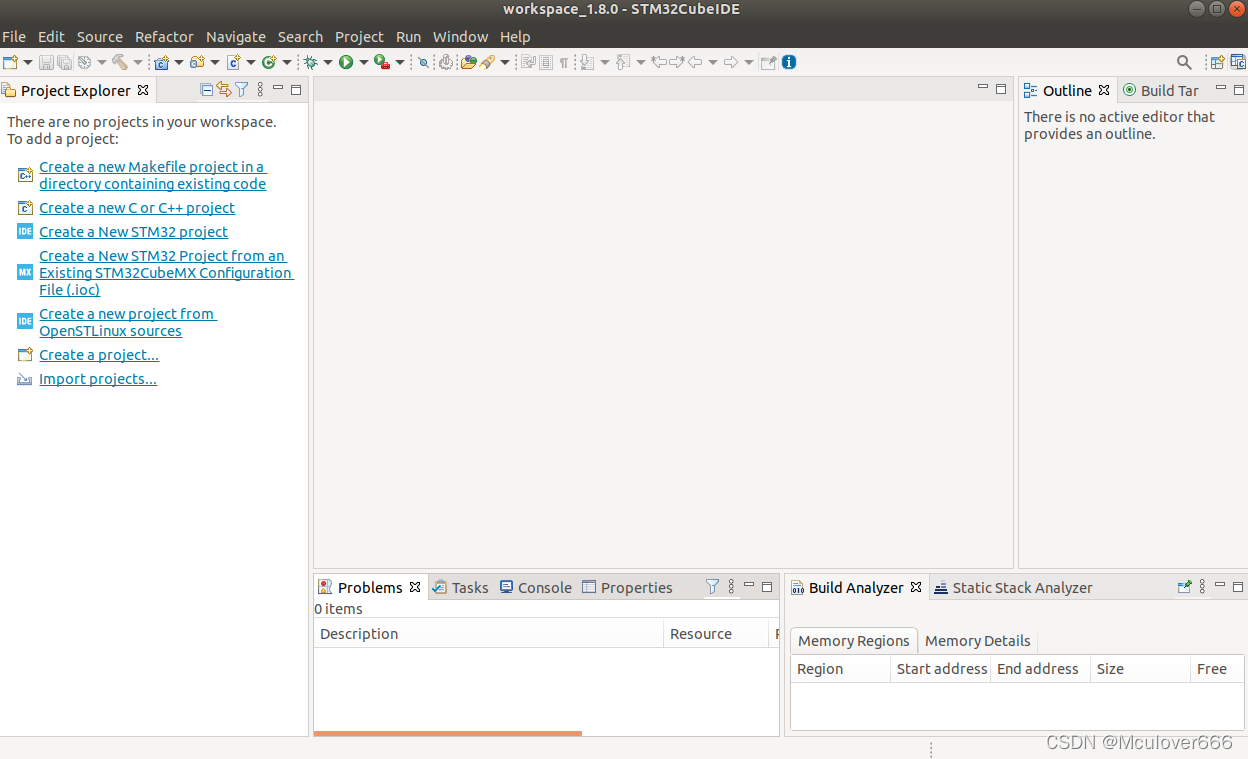Image resolution: width=1248 pixels, height=759 pixels.
Task: Click Create a new Makefile project link
Action: tap(153, 175)
